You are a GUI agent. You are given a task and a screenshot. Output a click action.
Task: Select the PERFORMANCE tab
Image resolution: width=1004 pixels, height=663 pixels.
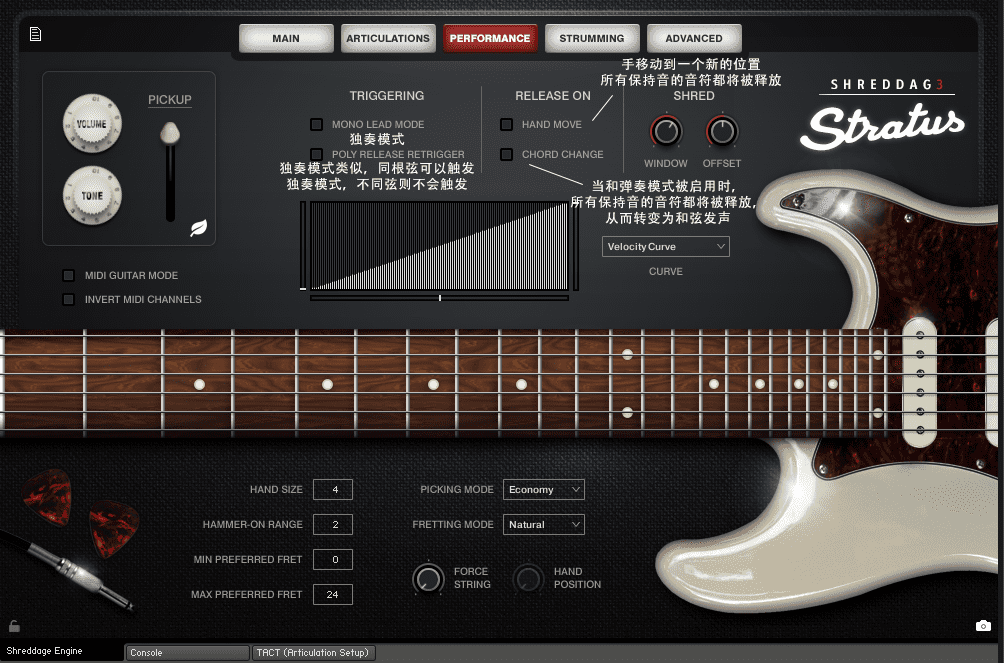(490, 38)
